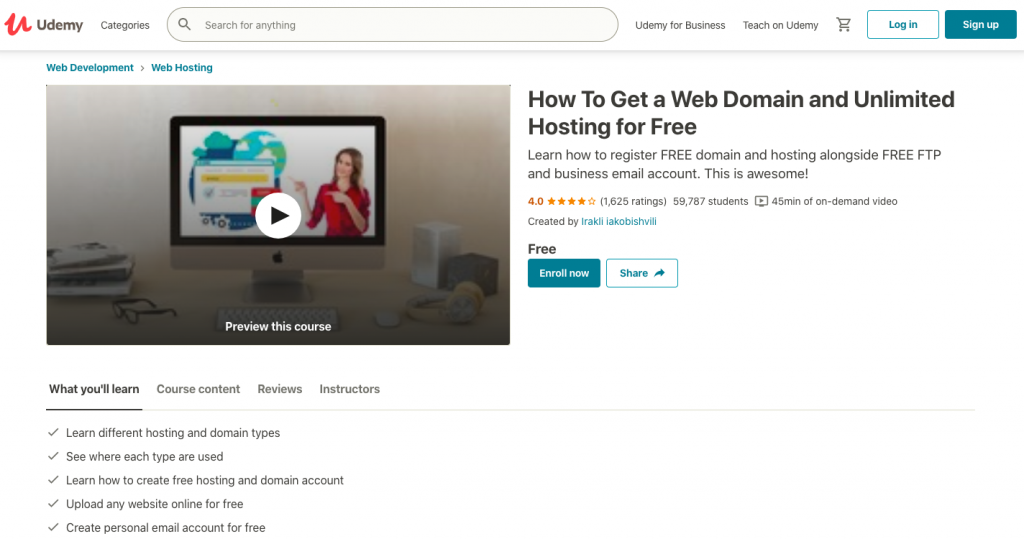Click the Sign up button
The height and width of the screenshot is (539, 1024).
[980, 25]
